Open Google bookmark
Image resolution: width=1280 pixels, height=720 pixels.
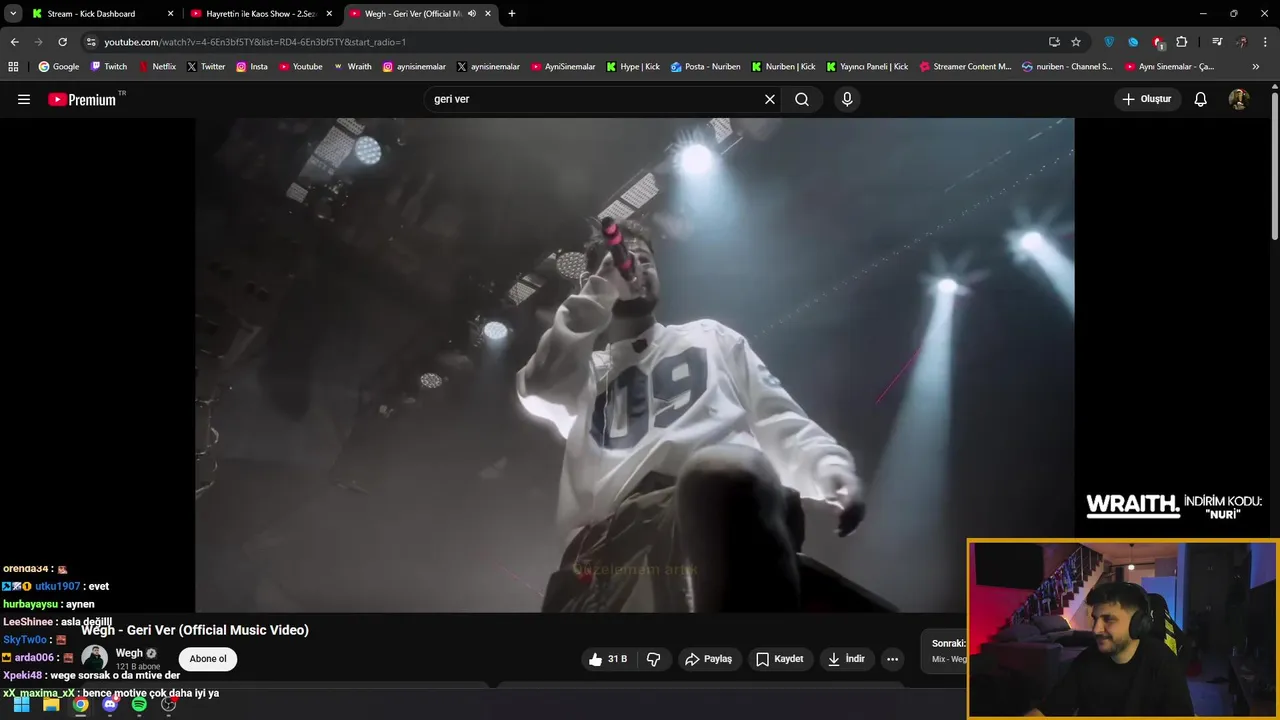pos(59,67)
